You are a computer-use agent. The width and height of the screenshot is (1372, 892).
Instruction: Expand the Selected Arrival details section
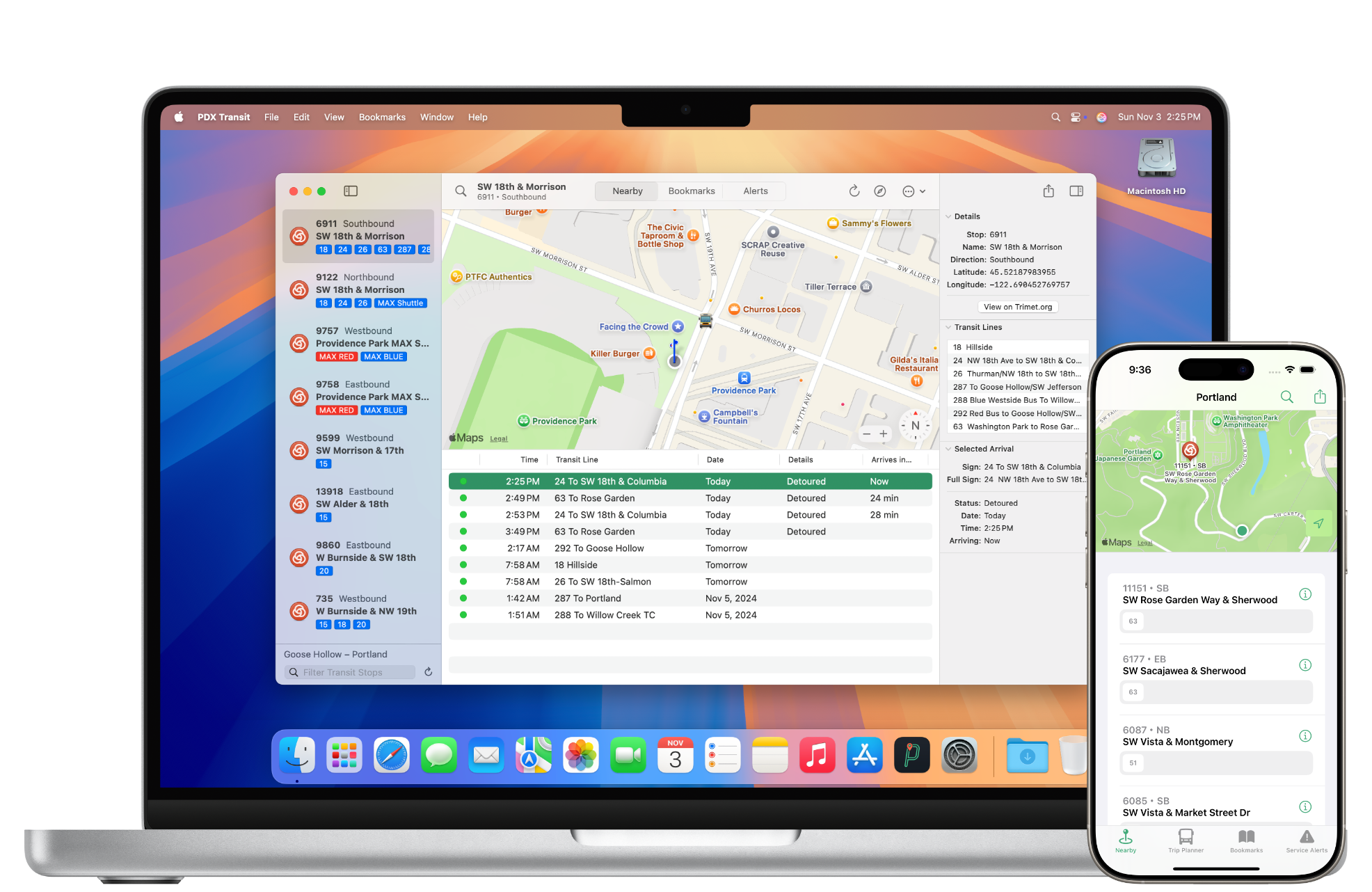coord(948,448)
